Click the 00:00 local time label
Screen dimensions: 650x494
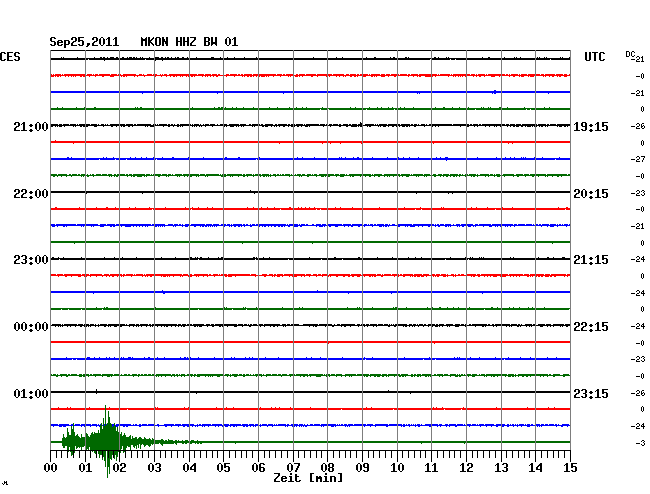[x=31, y=327]
